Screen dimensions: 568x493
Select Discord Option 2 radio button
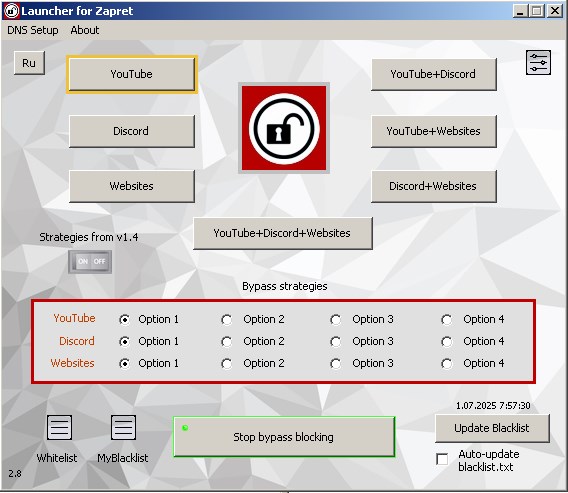227,342
